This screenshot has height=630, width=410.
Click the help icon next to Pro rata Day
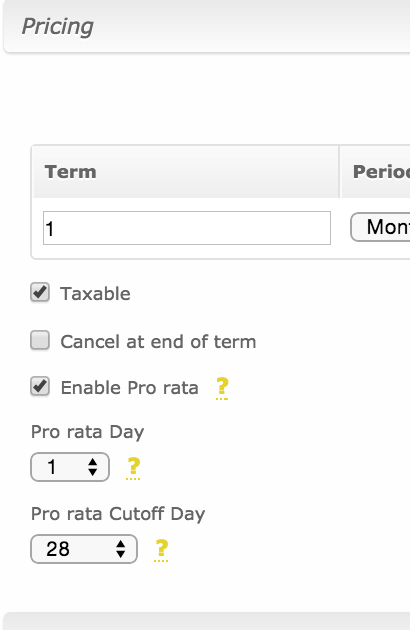tap(133, 468)
